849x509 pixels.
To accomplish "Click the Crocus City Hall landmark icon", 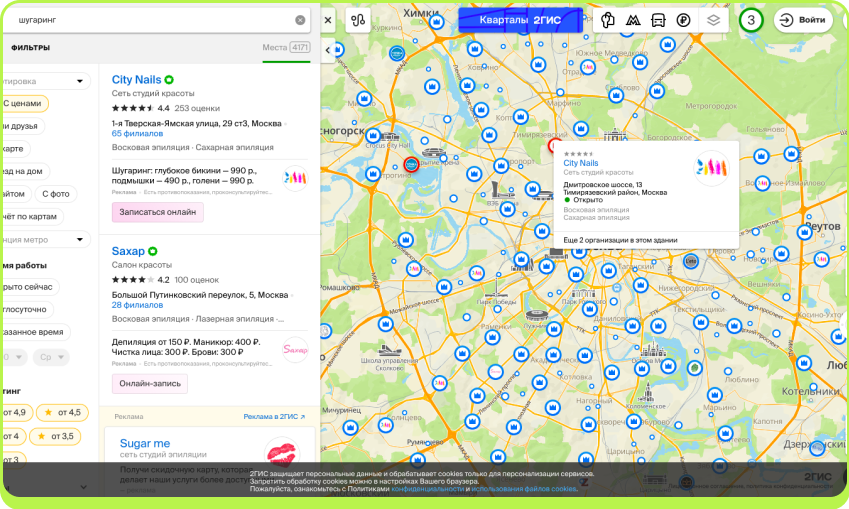I will pos(389,136).
